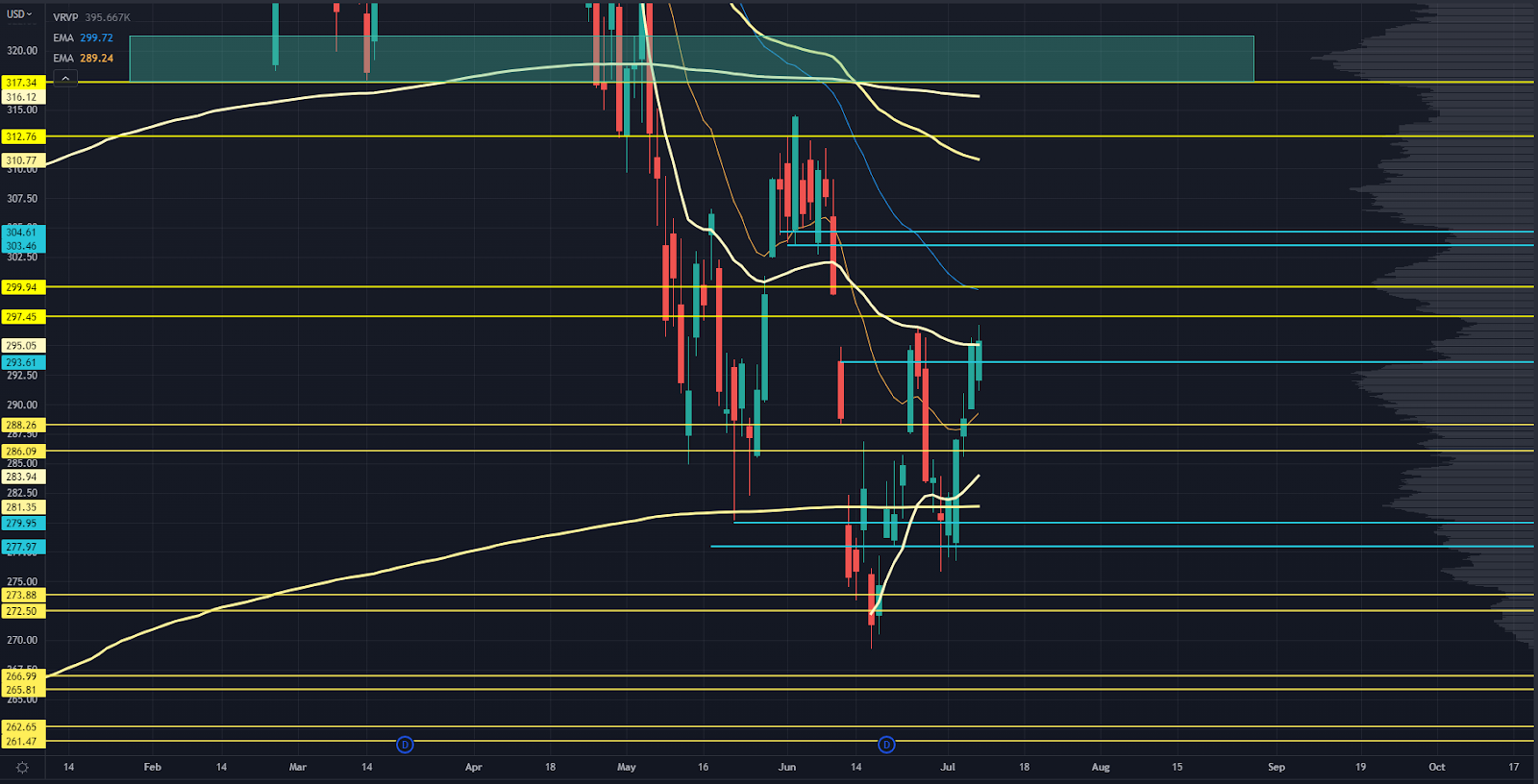Click the 293.61 cyan price label
Screen dimensions: 1538x784
tap(21, 362)
